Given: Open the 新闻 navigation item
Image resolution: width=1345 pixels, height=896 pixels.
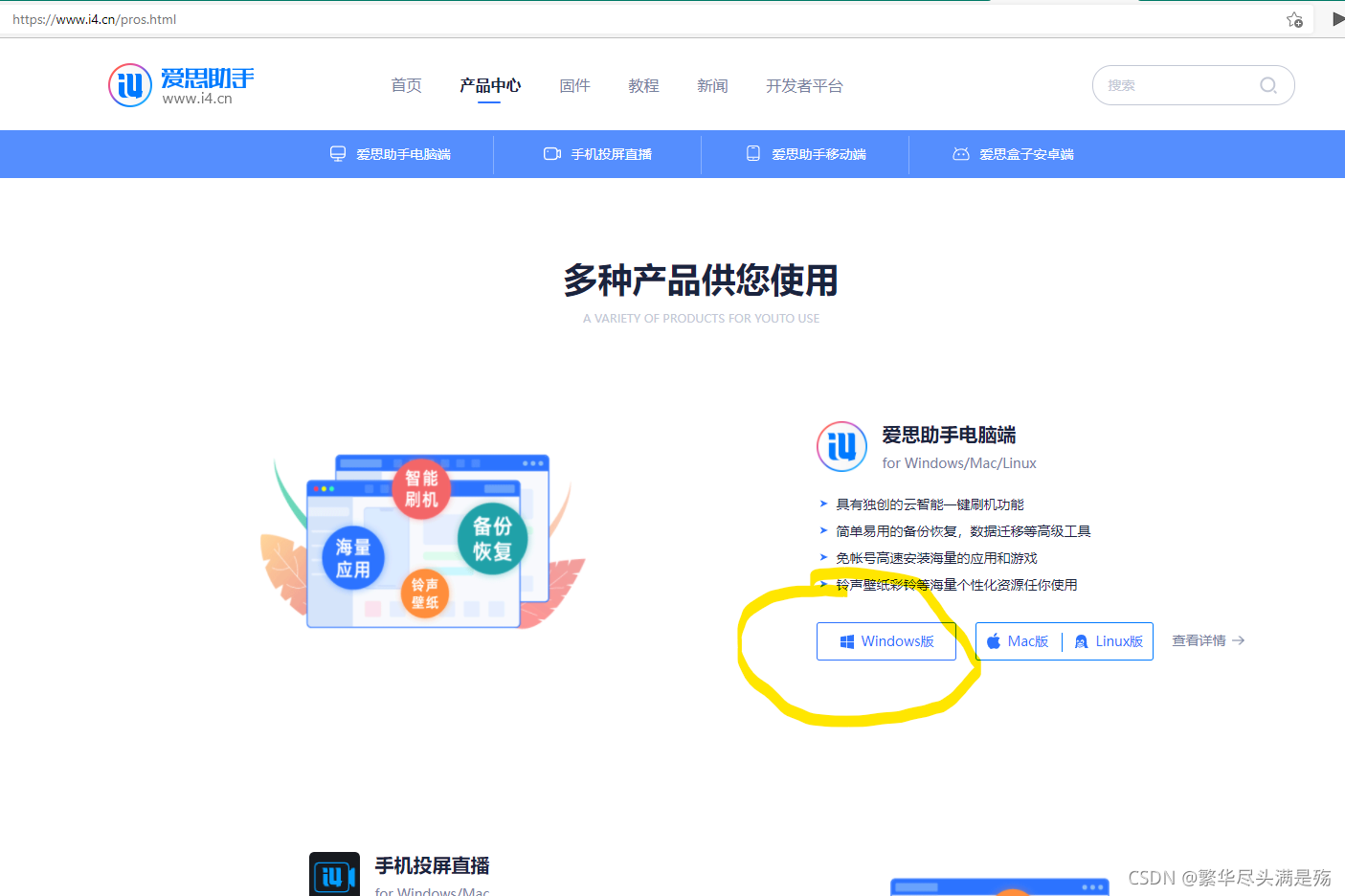Looking at the screenshot, I should (712, 85).
